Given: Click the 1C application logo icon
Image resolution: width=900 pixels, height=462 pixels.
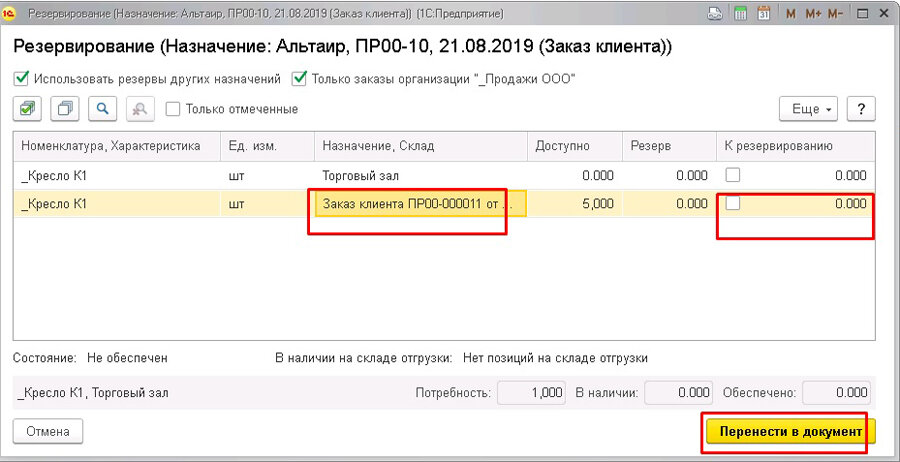Looking at the screenshot, I should (x=10, y=14).
